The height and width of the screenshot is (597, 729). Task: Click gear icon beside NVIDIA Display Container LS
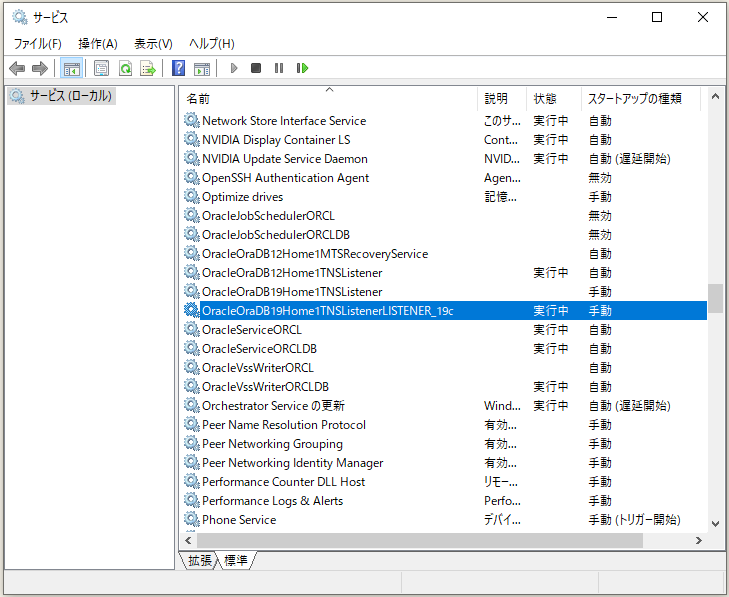point(192,139)
